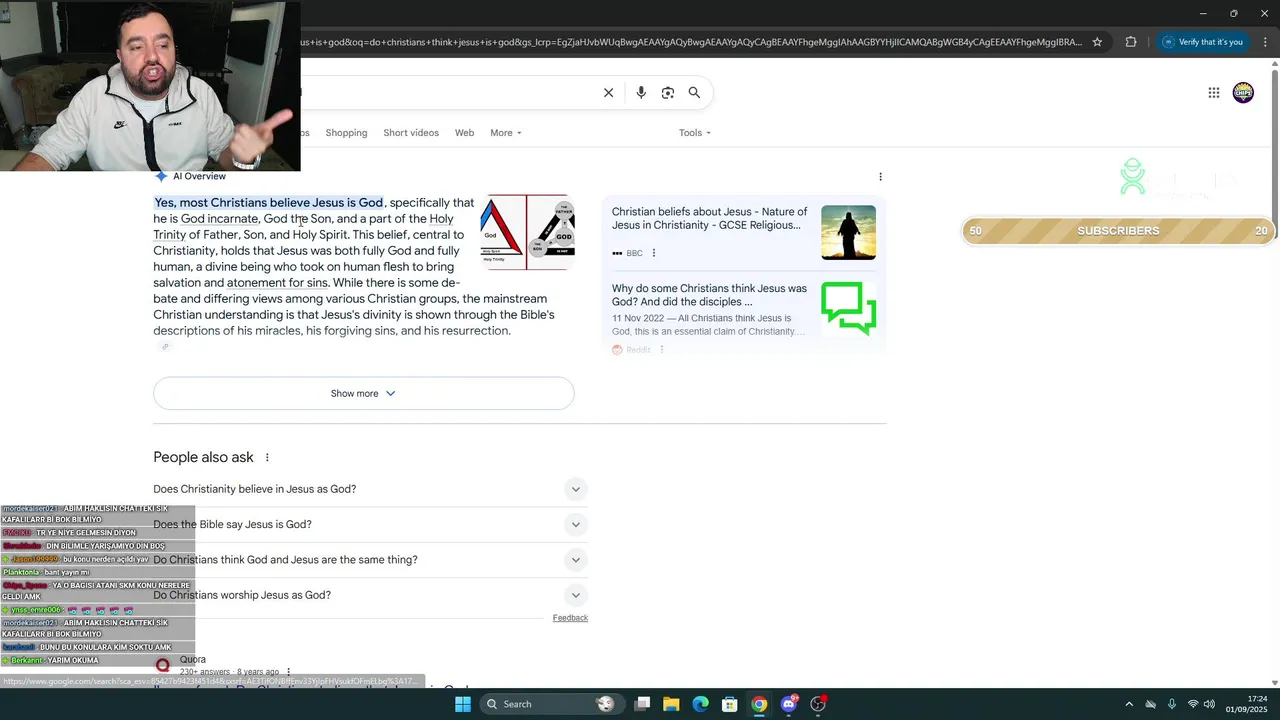Open Google Lens image search icon
Screen dimensions: 1280x720
[x=668, y=93]
